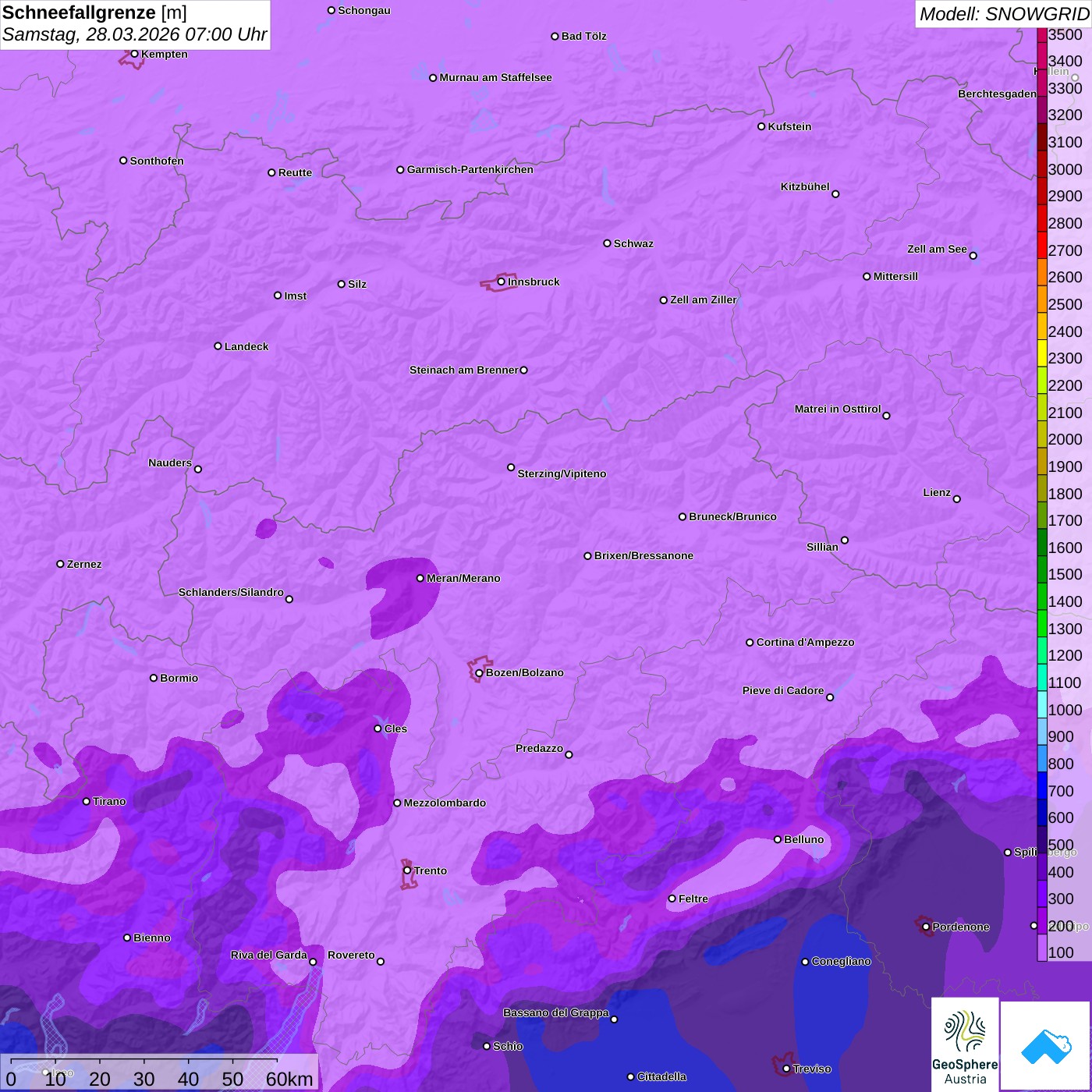Click the Nauders location dot
The width and height of the screenshot is (1092, 1092).
198,470
